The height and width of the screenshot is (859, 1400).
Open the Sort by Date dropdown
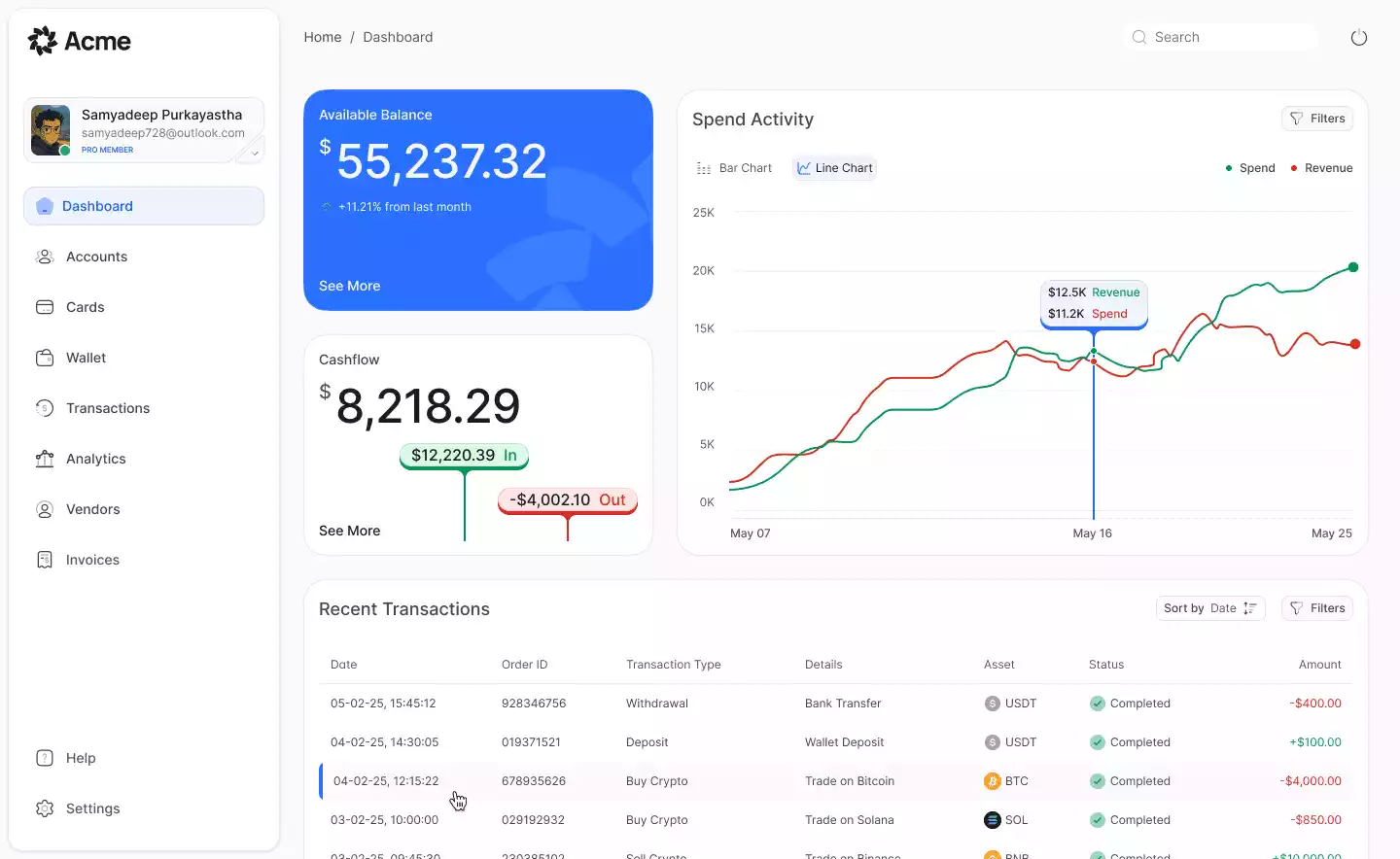click(x=1210, y=607)
